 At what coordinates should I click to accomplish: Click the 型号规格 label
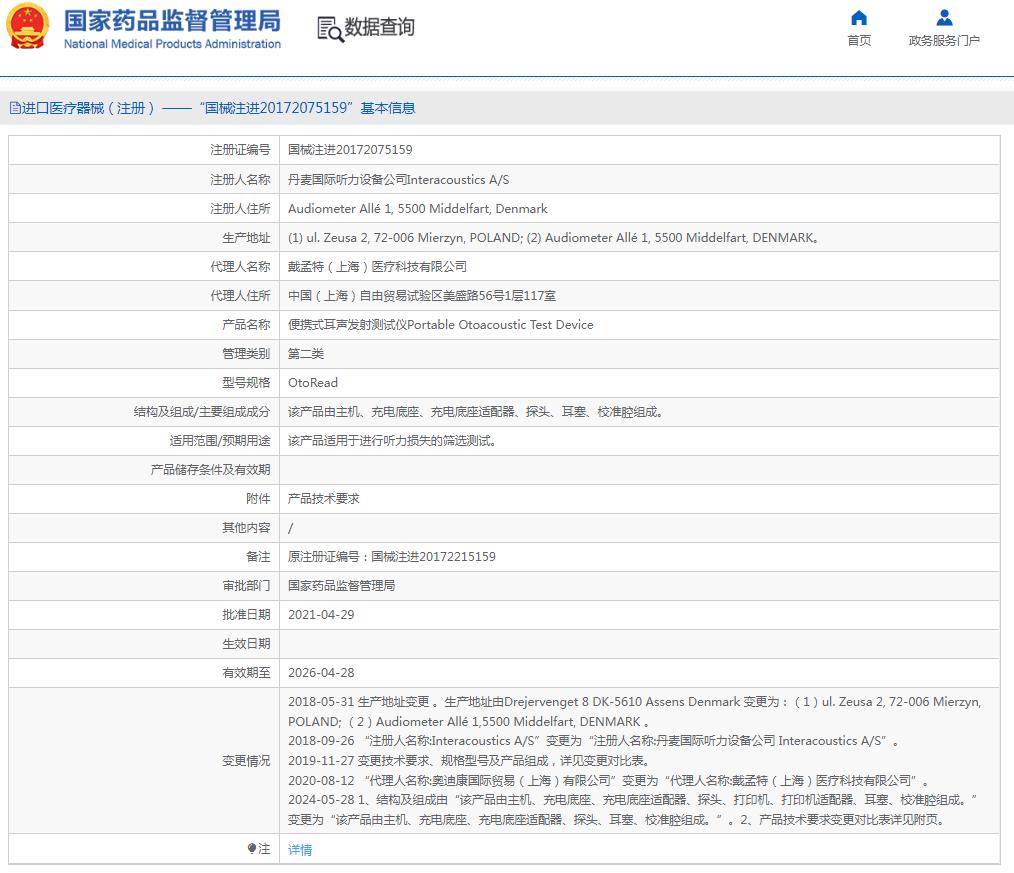(246, 383)
